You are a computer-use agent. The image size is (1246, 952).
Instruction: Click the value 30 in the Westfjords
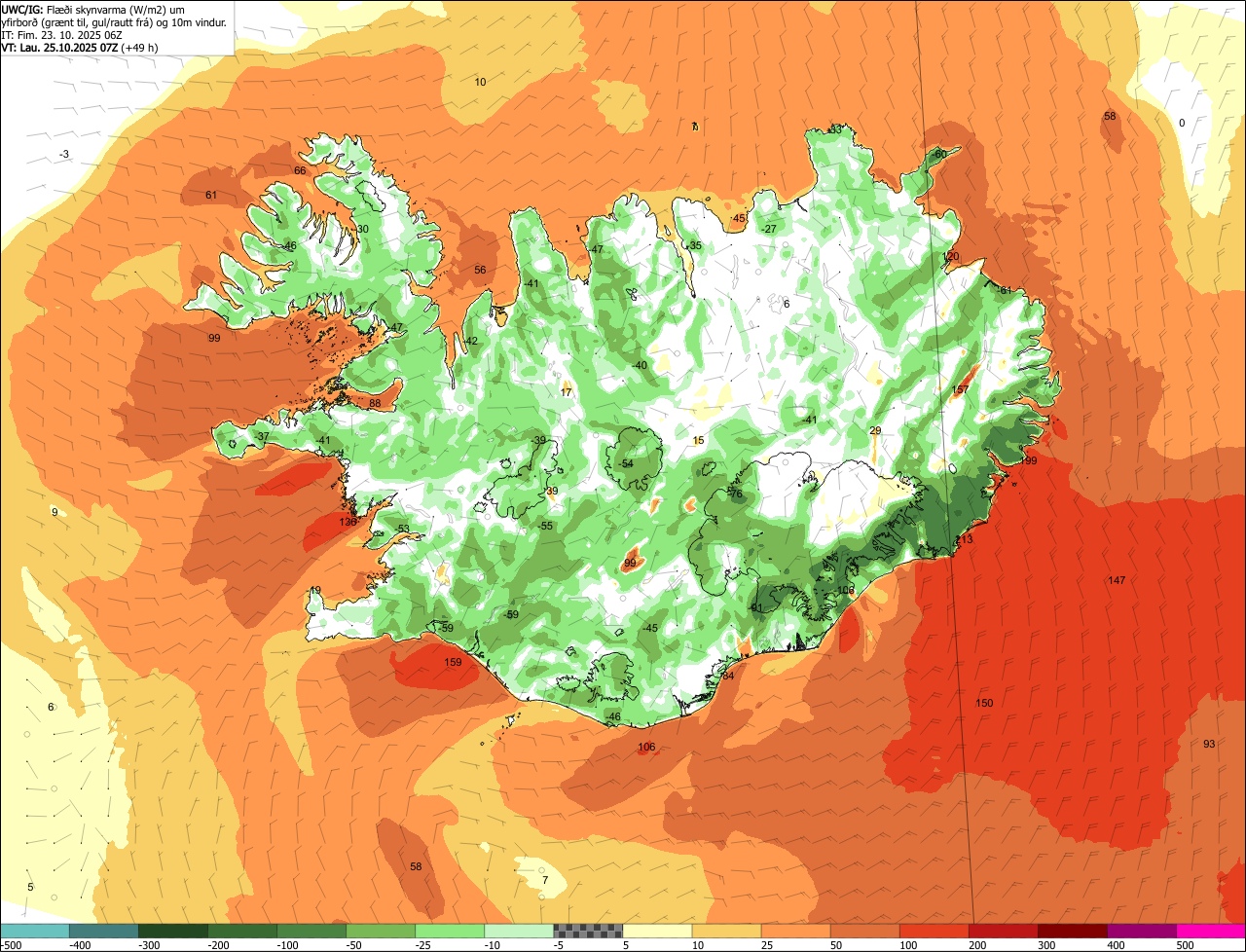pos(362,229)
